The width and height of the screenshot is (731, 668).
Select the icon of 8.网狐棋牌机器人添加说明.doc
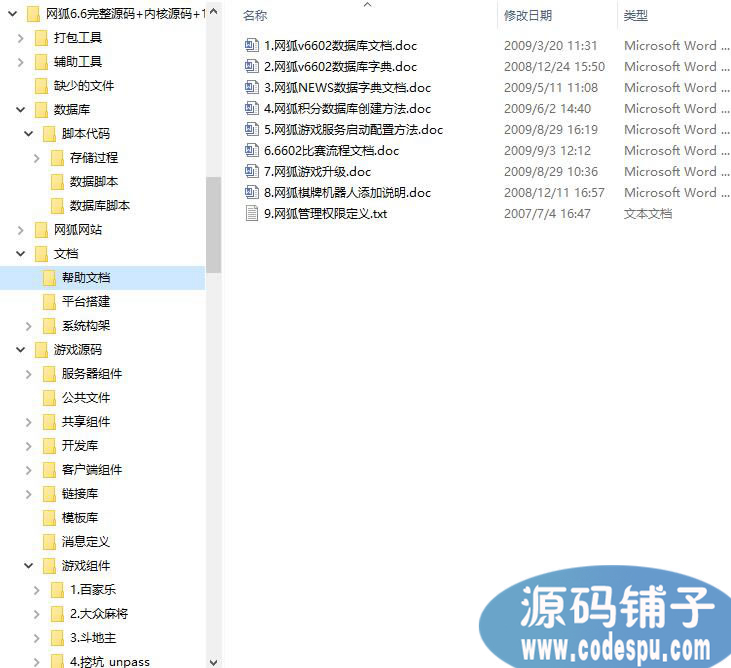[252, 192]
